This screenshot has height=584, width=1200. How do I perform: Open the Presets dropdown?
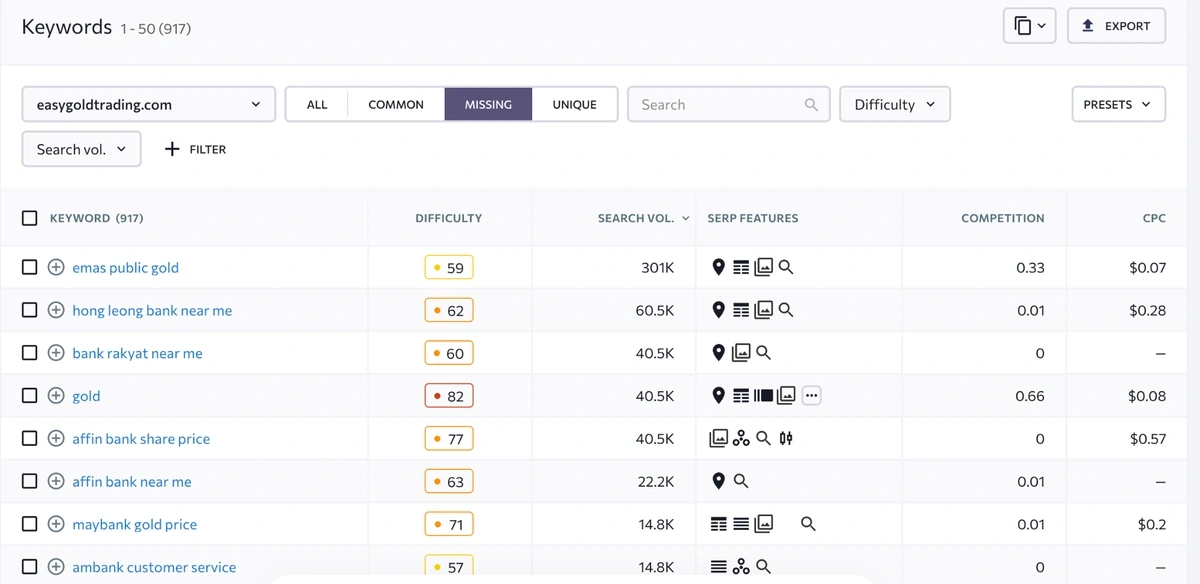click(1118, 104)
